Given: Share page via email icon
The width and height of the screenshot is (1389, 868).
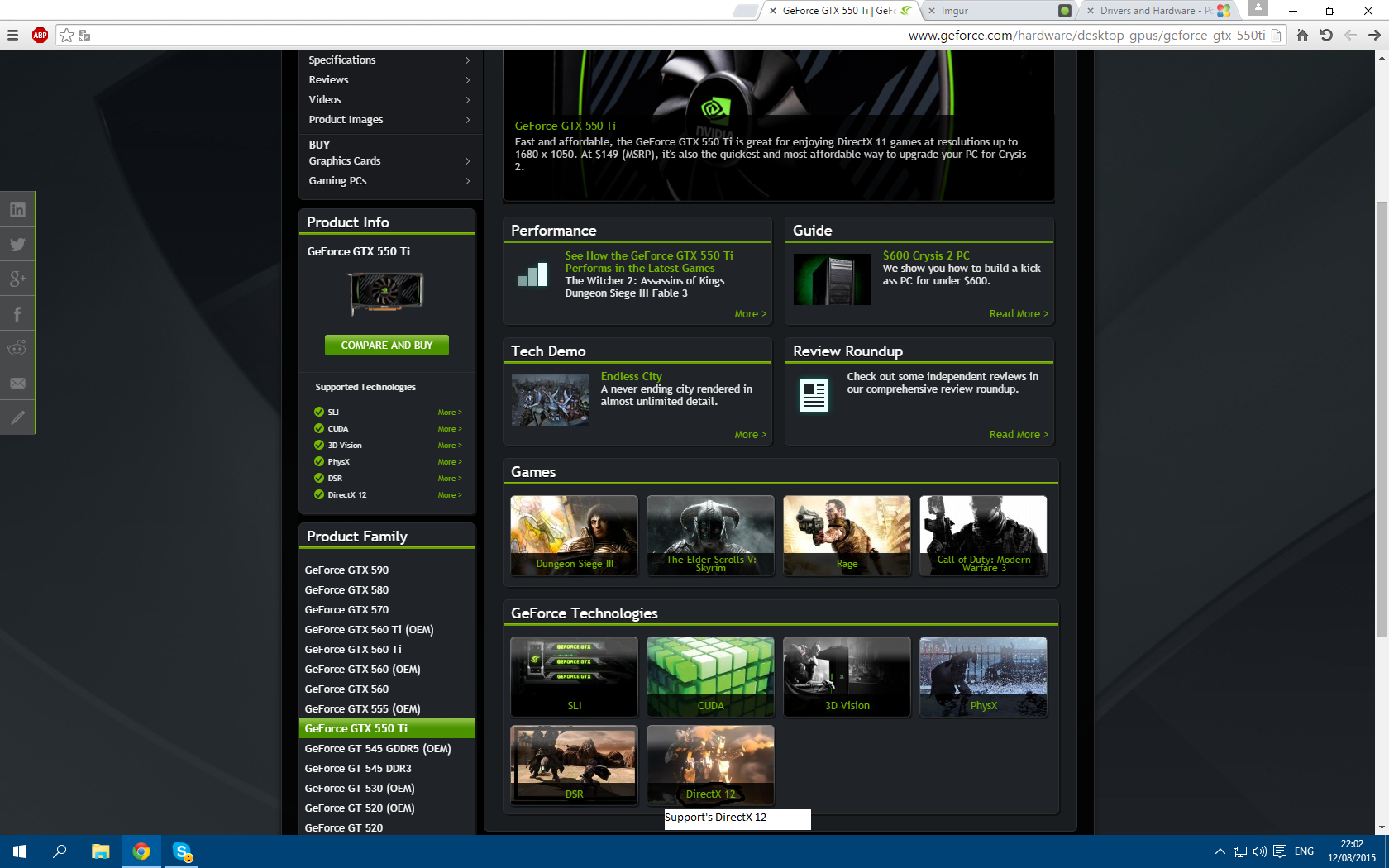Looking at the screenshot, I should pos(17,384).
